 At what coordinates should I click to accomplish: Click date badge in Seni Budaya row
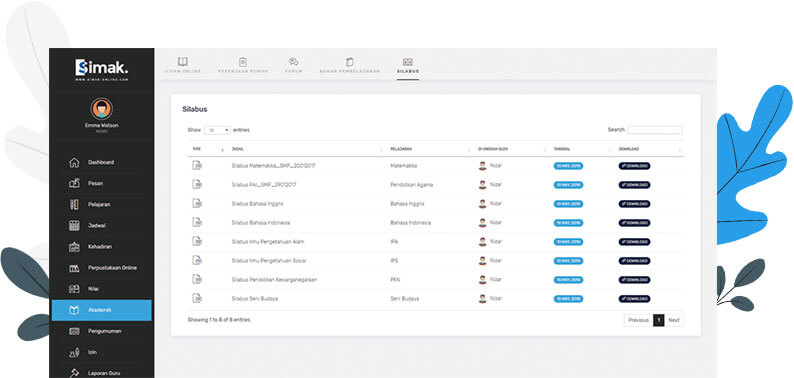point(568,299)
